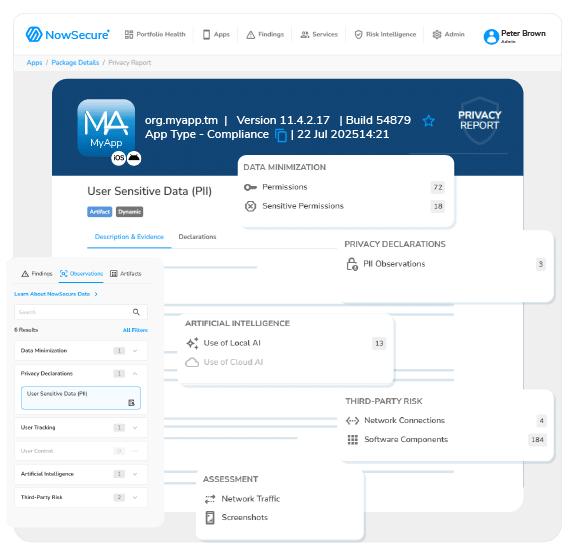Open Risk Intelligence navigation item
This screenshot has width=571, height=551.
pos(385,34)
